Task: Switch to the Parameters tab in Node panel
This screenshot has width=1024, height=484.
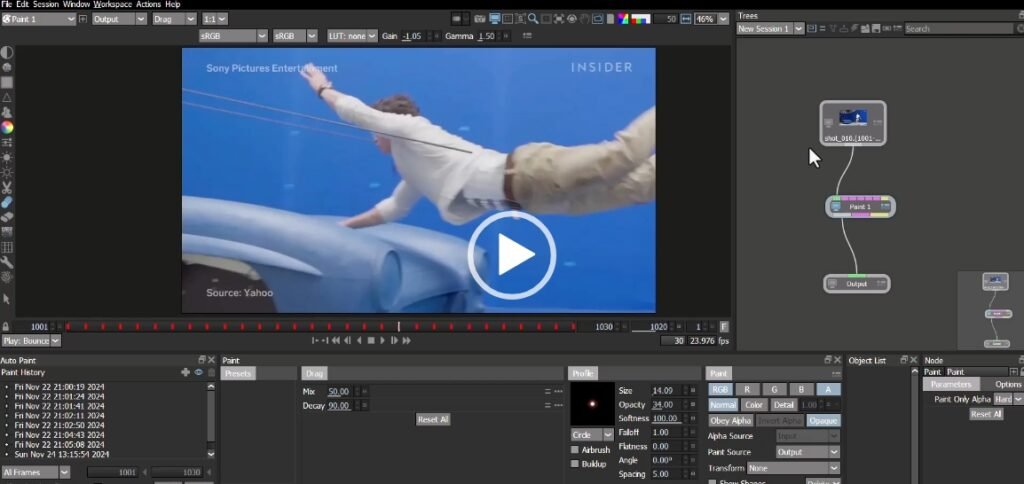Action: tap(951, 384)
